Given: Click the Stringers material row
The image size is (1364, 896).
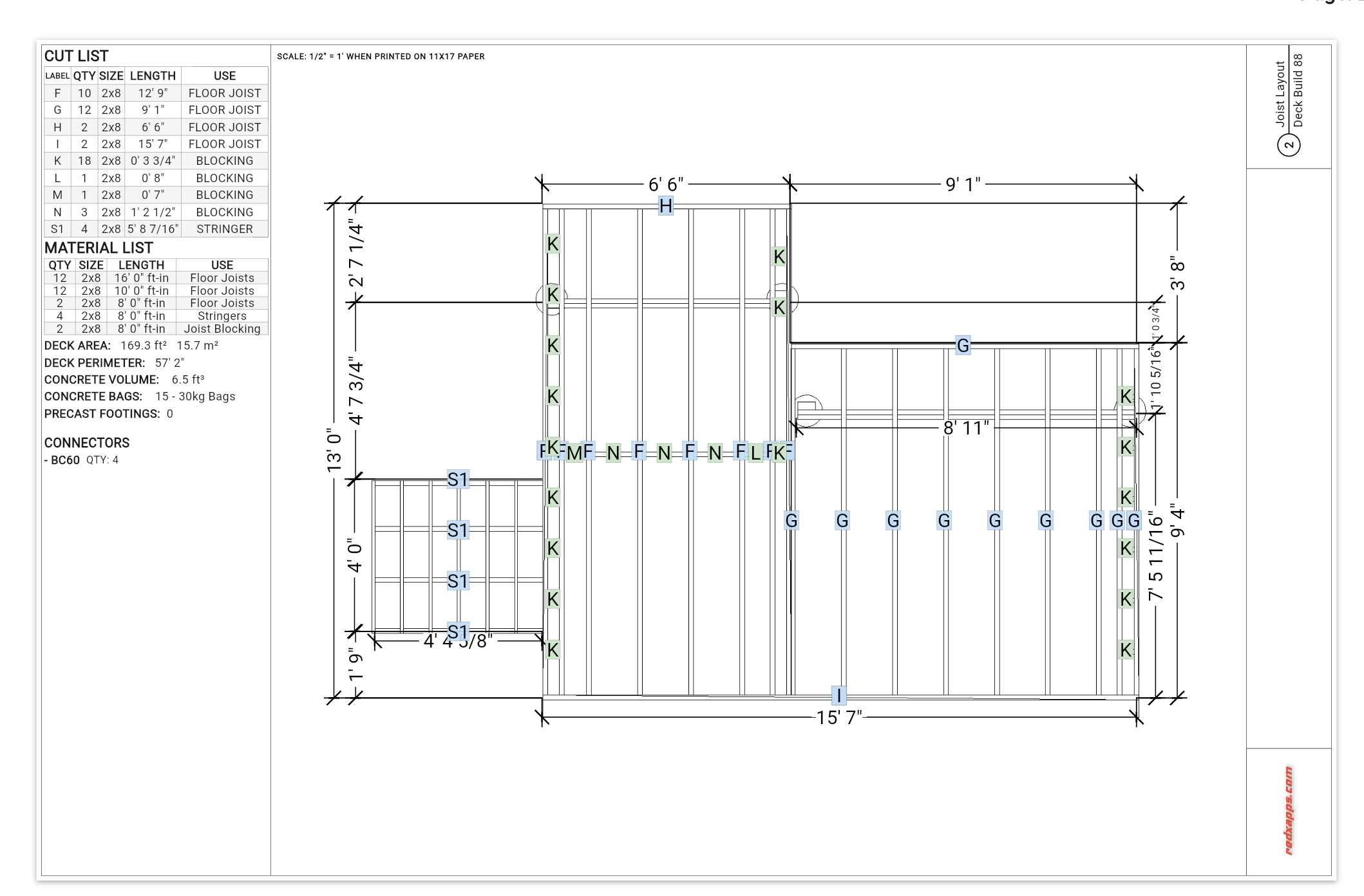Looking at the screenshot, I should 156,315.
